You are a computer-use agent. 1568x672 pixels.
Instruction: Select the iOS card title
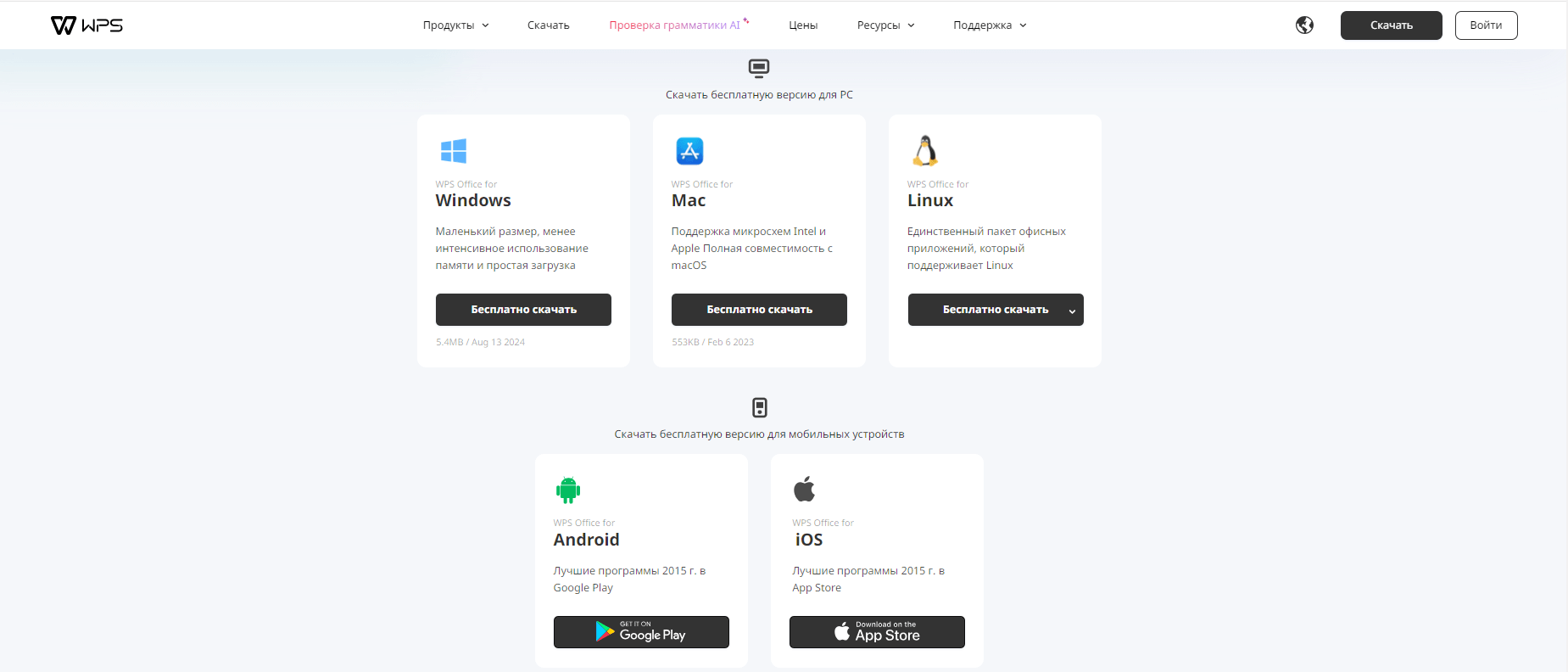(809, 540)
